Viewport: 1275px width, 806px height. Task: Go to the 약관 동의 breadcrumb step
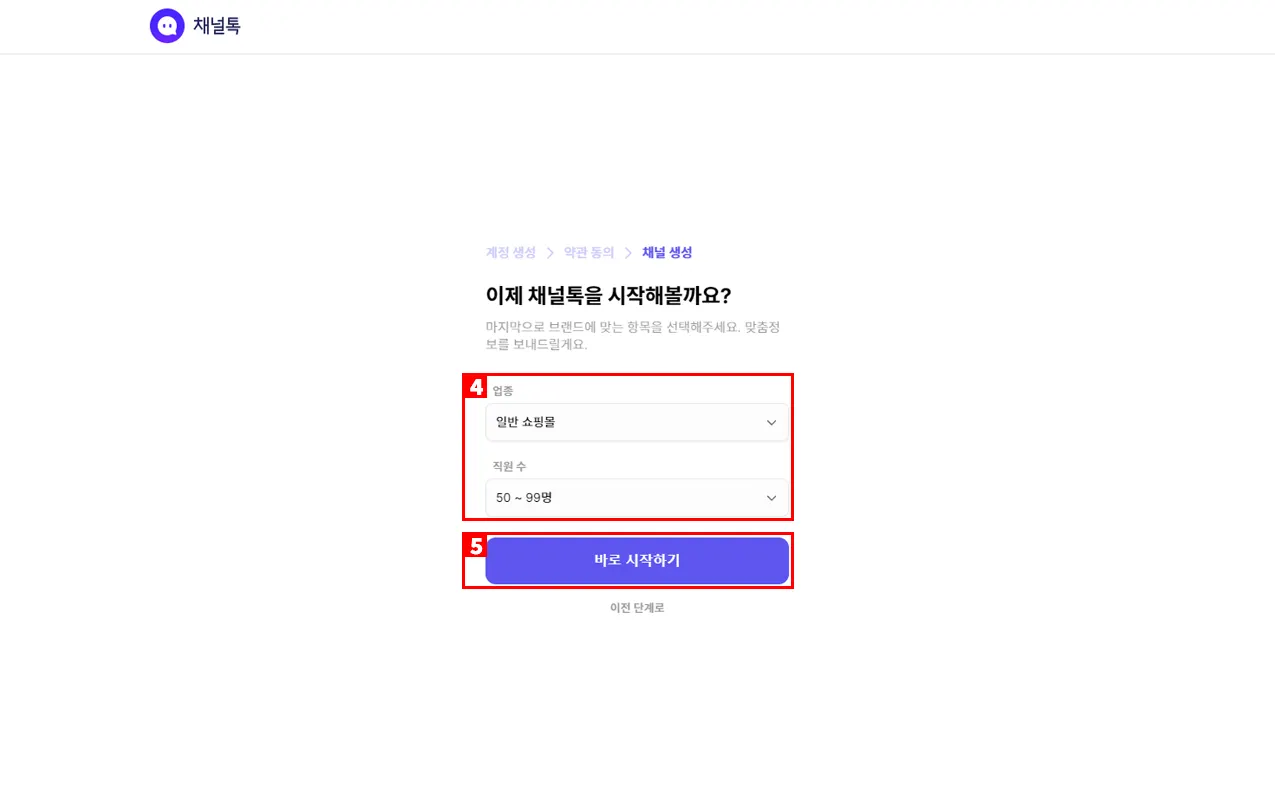pos(589,253)
